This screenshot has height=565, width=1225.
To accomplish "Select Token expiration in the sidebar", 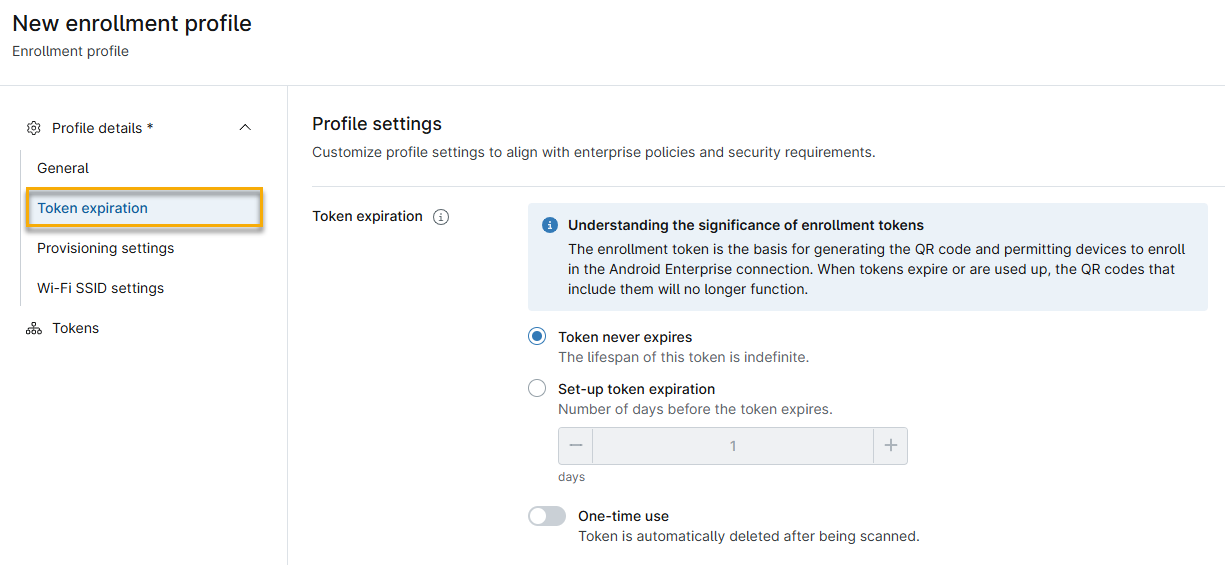I will coord(93,208).
